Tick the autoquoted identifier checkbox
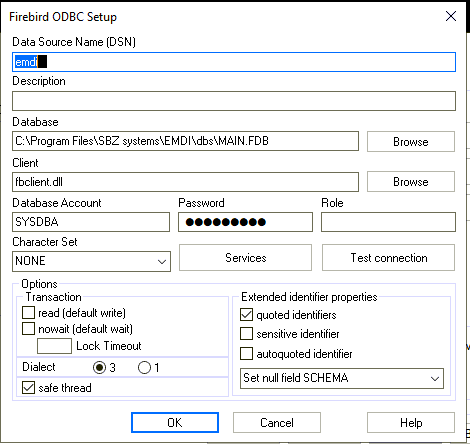The width and height of the screenshot is (470, 445). [x=246, y=353]
